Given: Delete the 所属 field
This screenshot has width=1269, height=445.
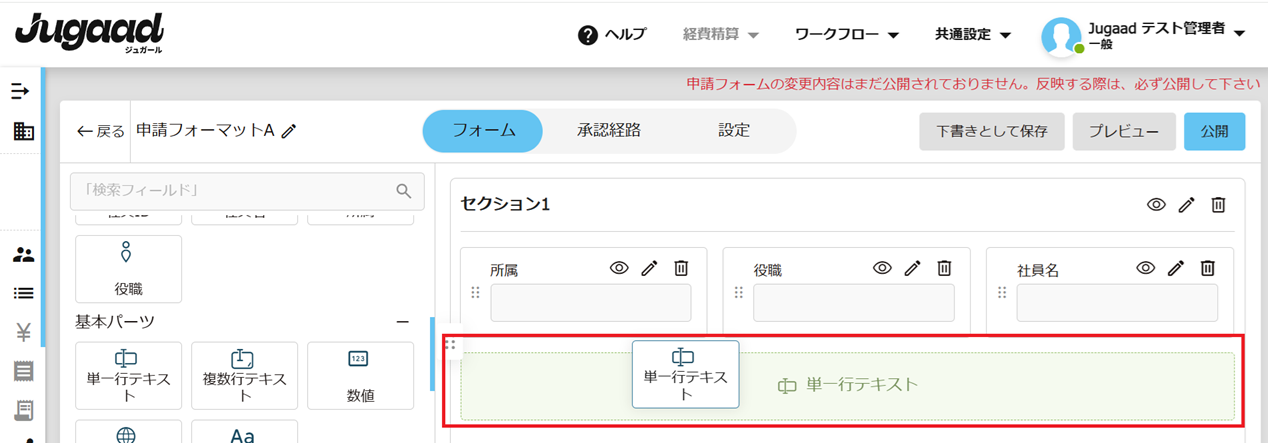Looking at the screenshot, I should 681,268.
